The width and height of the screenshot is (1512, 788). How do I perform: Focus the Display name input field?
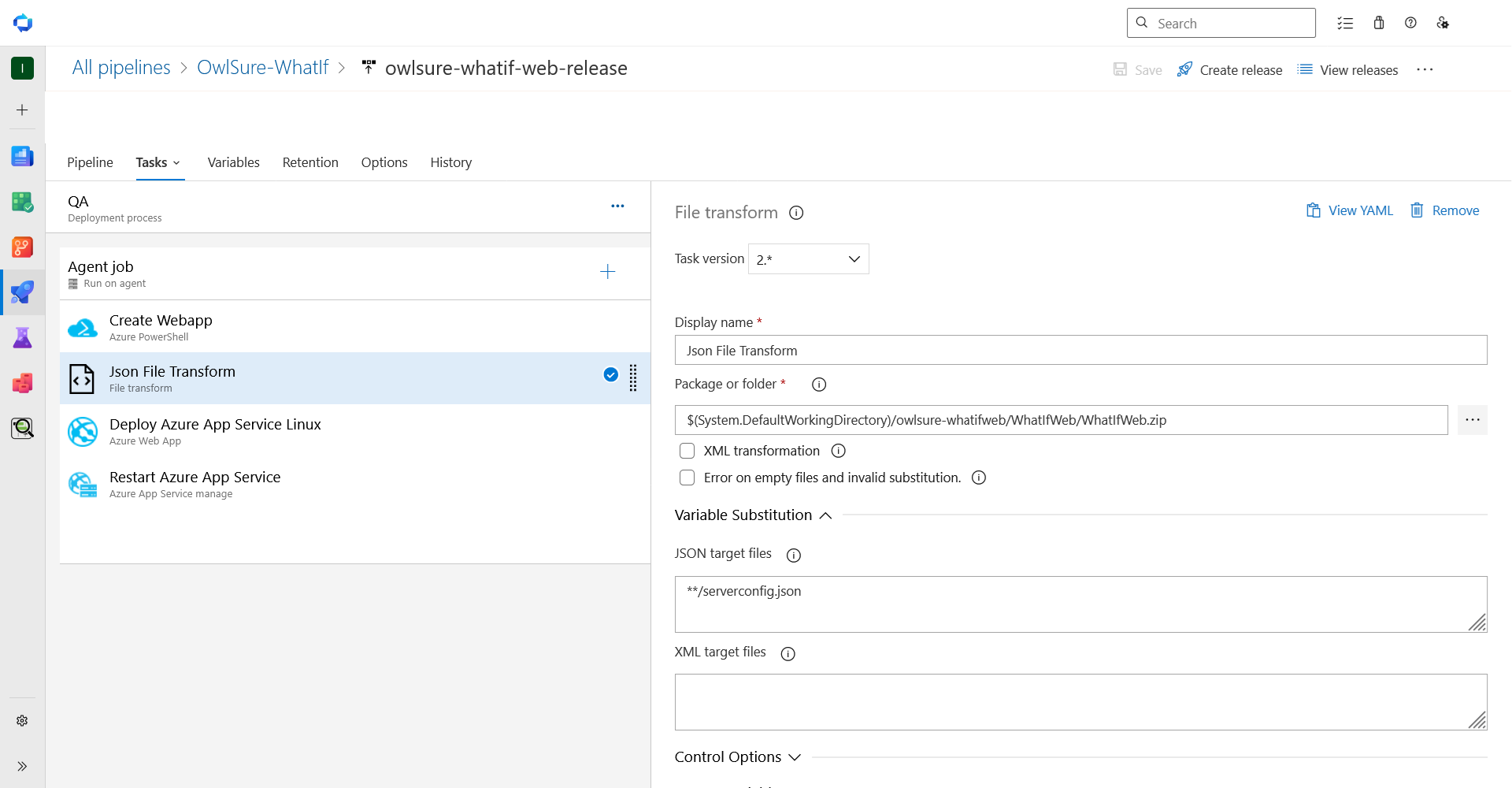(1080, 350)
